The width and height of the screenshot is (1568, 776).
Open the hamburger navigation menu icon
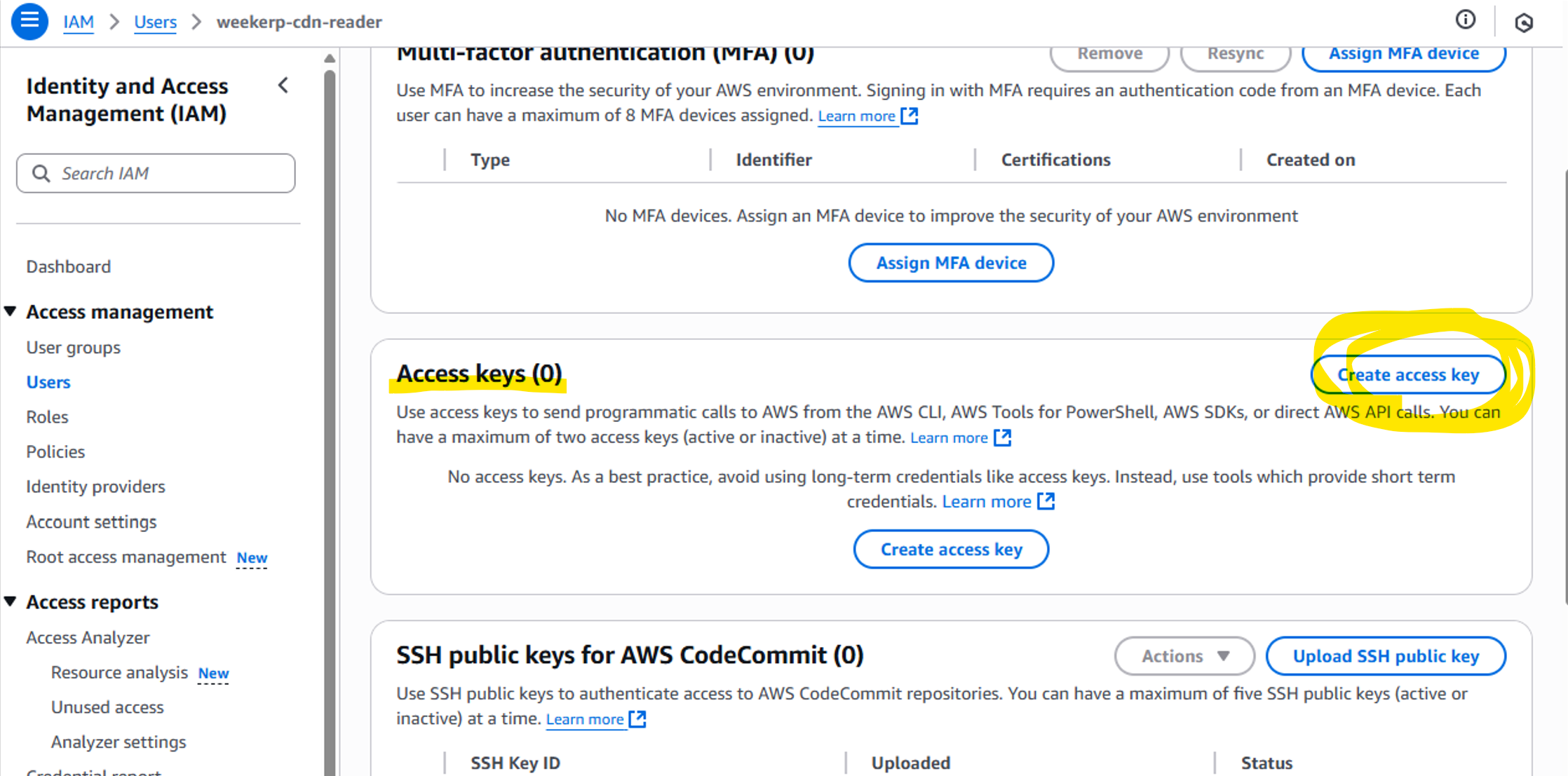point(29,21)
